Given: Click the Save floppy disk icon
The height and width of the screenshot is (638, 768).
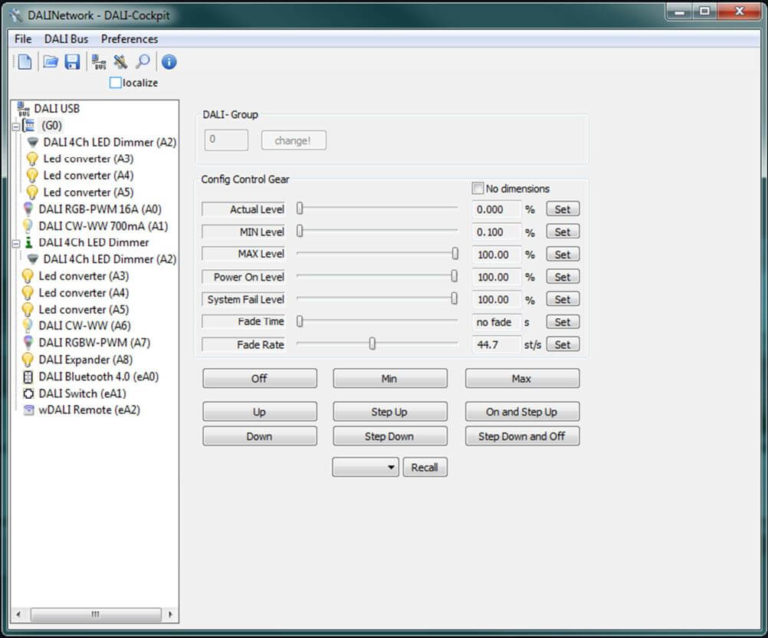Looking at the screenshot, I should [72, 62].
